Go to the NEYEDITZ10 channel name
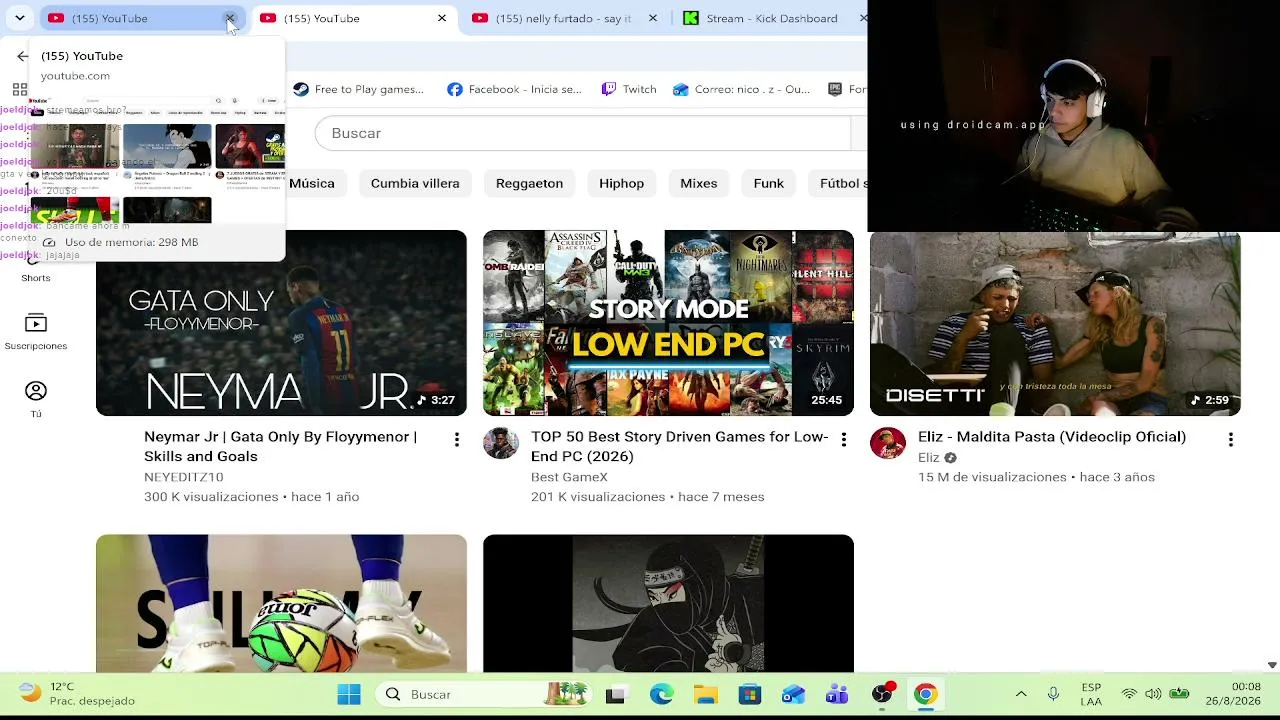 [184, 477]
